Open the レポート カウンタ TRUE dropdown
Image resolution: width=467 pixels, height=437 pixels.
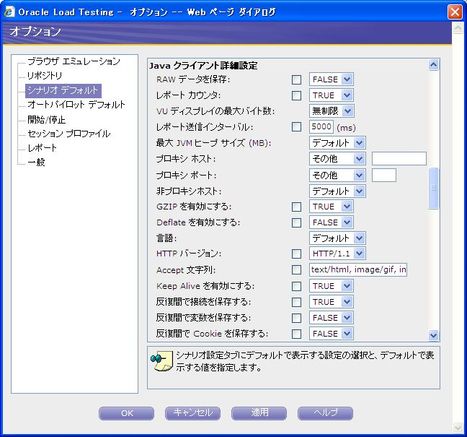(x=331, y=95)
